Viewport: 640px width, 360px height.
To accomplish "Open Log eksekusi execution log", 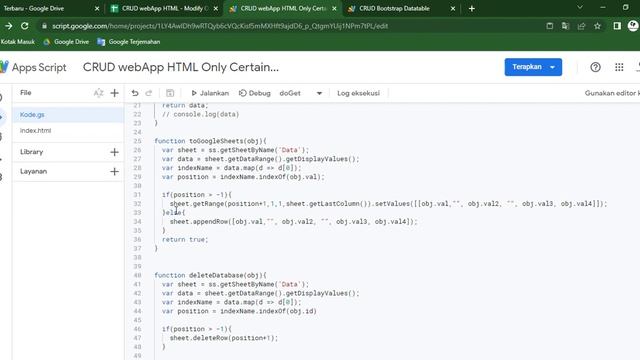I will [358, 93].
